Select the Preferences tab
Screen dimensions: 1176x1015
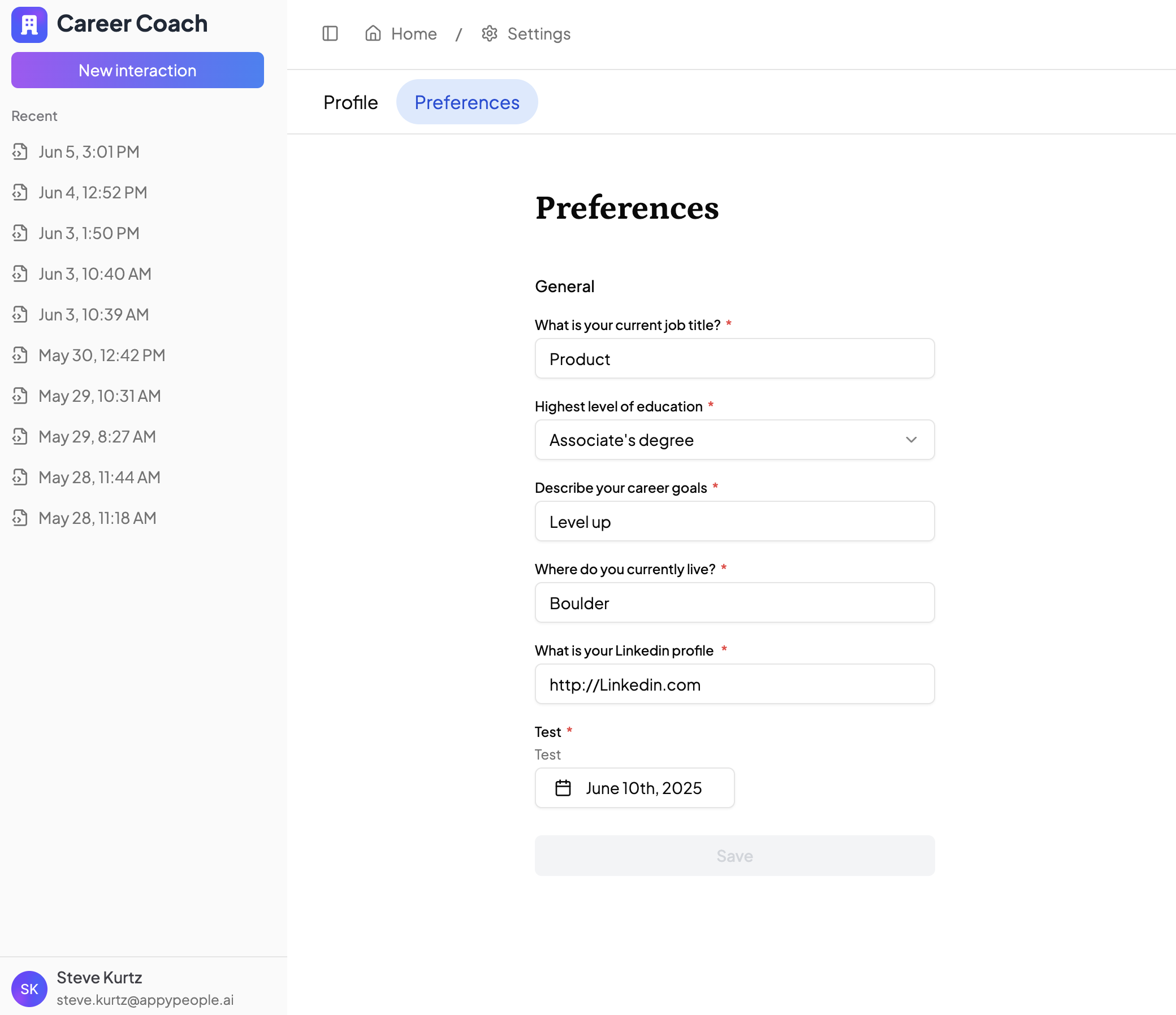click(466, 102)
